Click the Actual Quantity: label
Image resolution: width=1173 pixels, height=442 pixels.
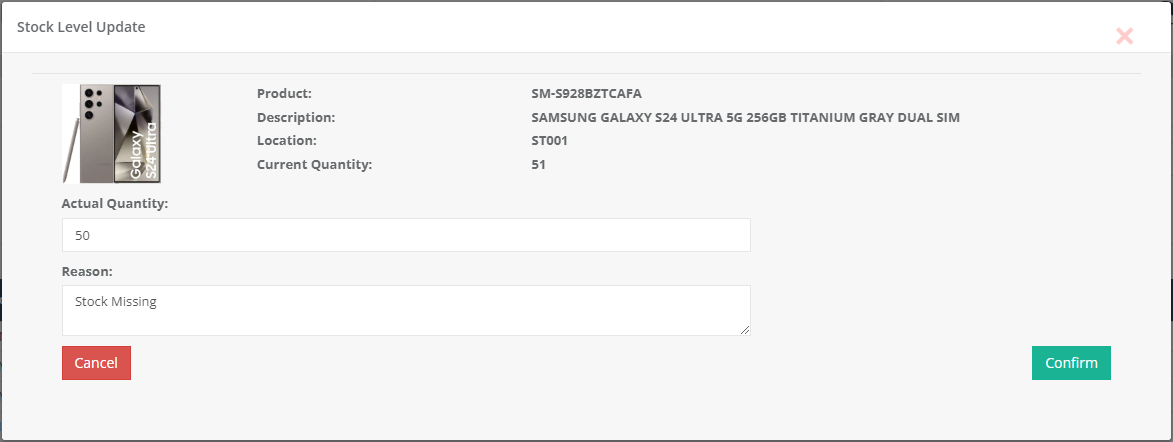pos(115,203)
